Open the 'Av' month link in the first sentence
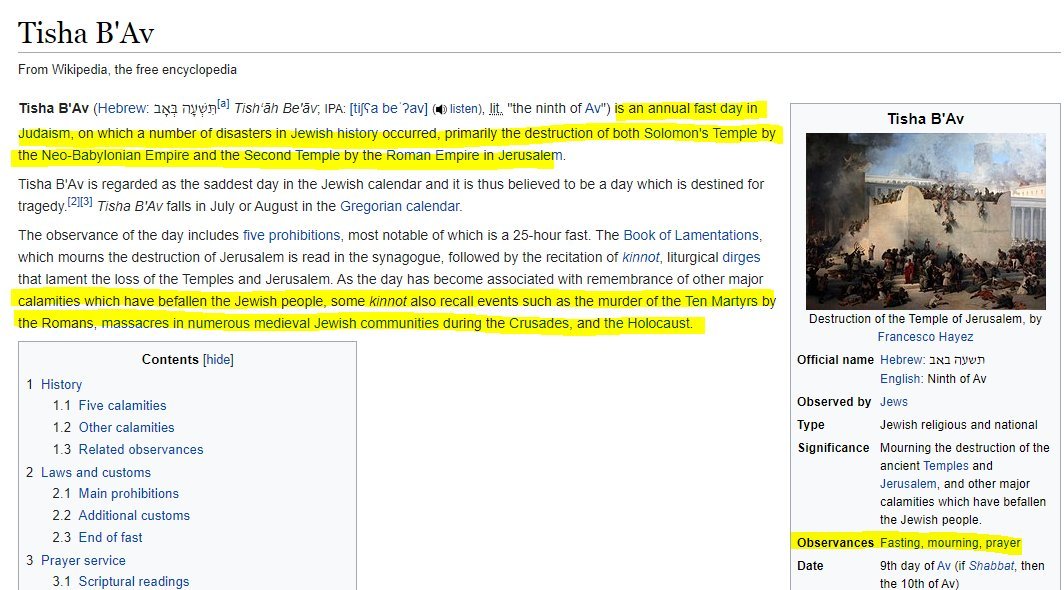This screenshot has width=1064, height=590. pos(593,109)
